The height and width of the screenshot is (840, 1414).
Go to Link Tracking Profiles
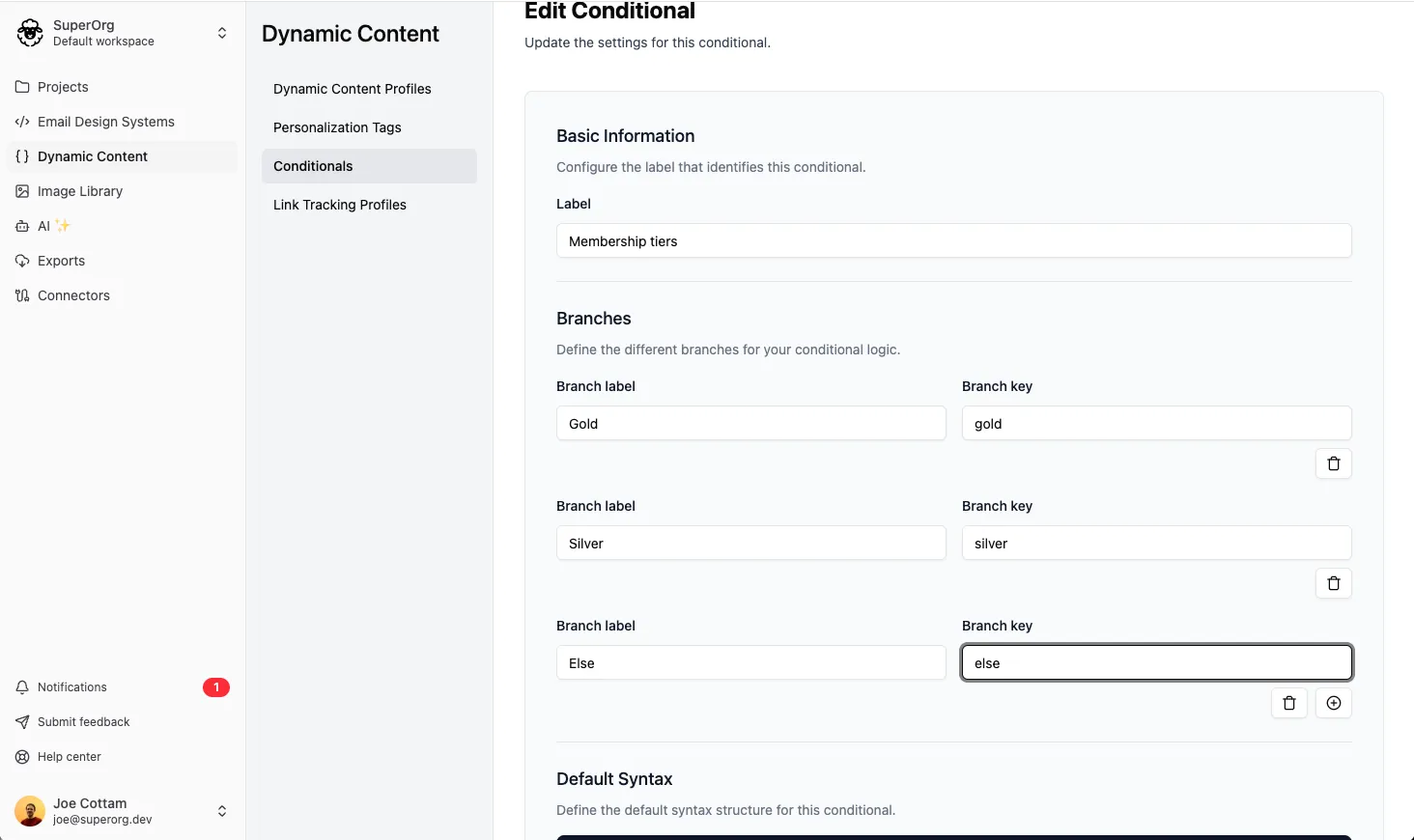339,205
